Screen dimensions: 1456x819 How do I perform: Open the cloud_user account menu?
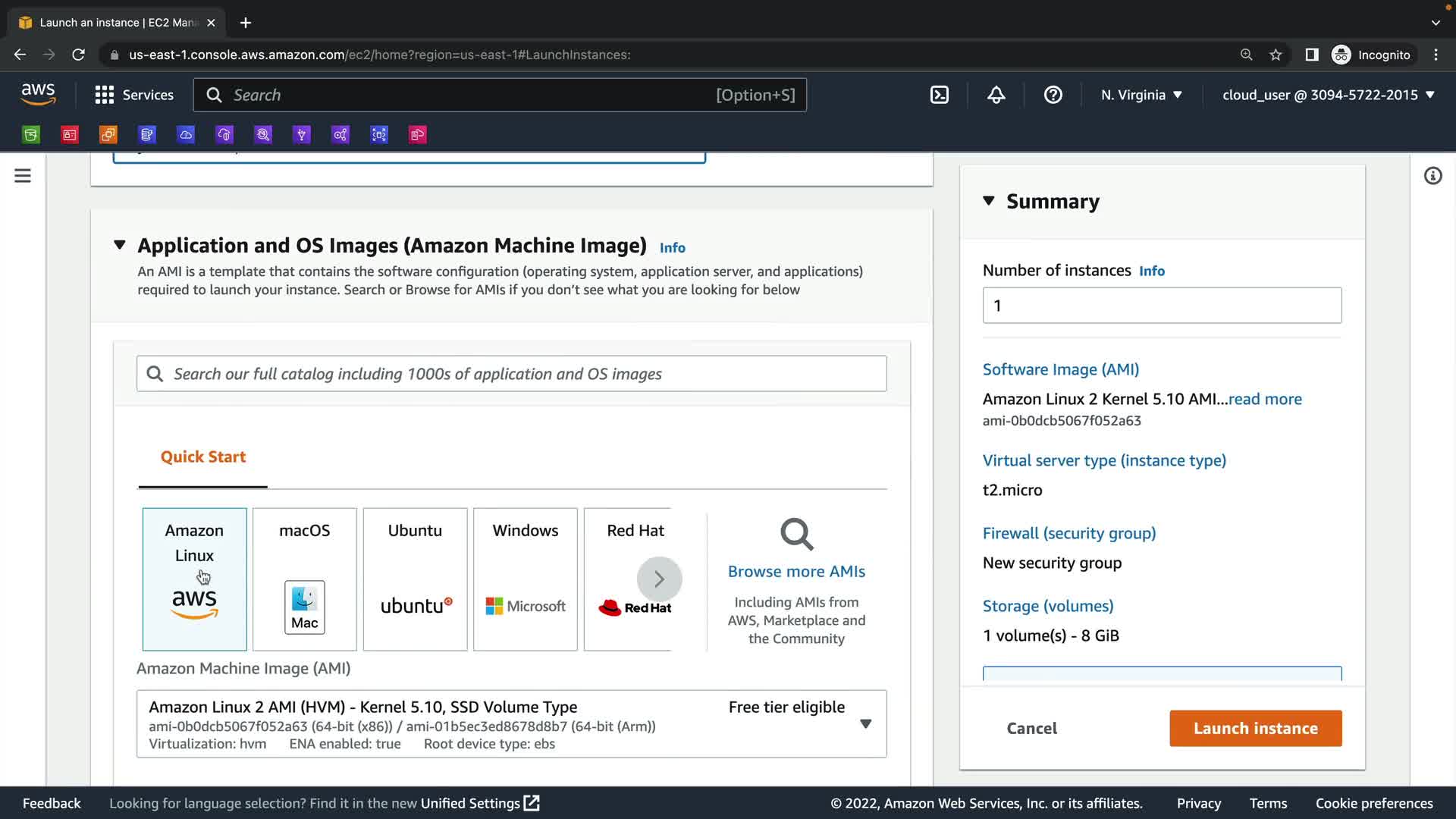1328,95
